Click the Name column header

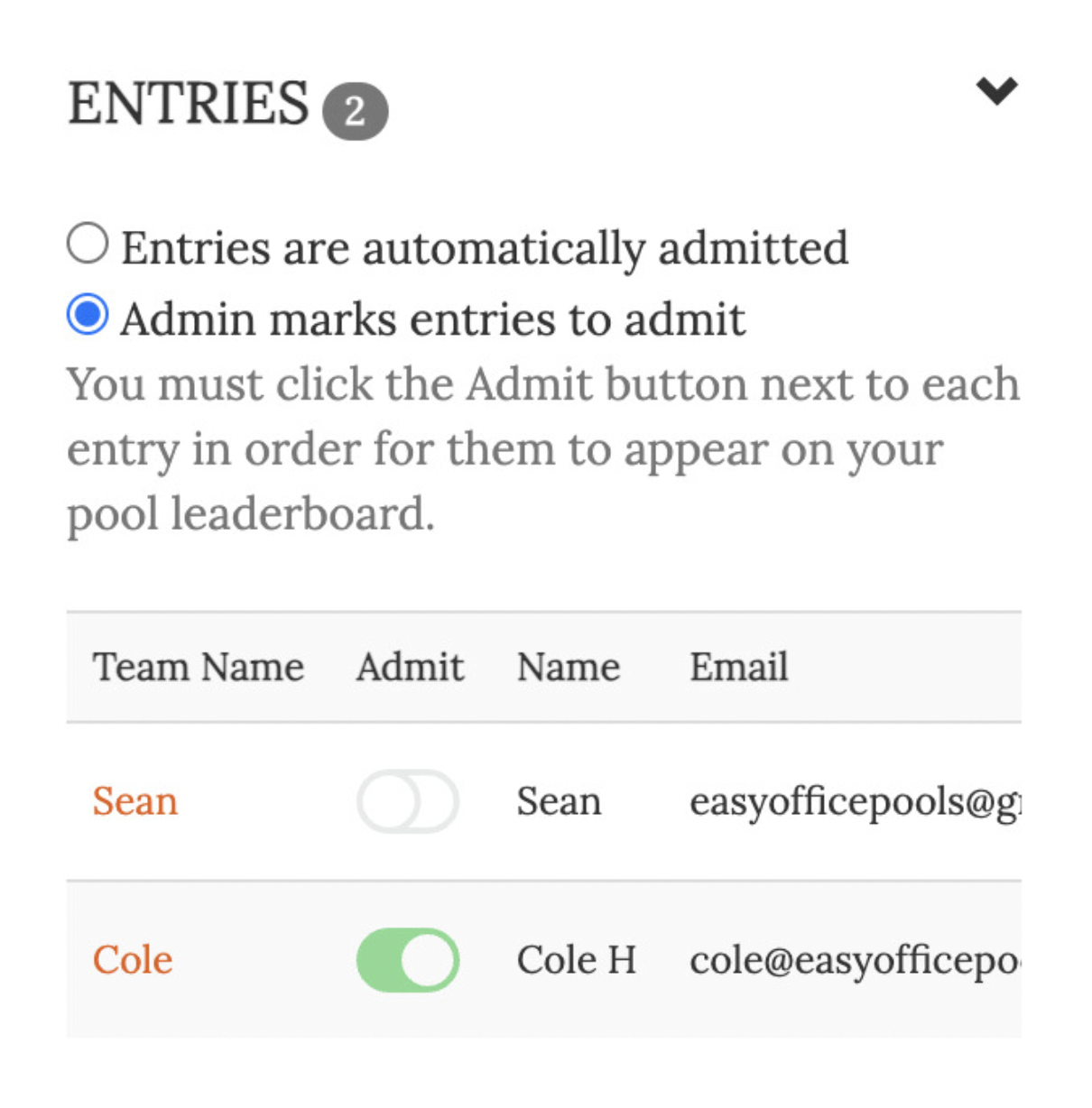tap(568, 668)
